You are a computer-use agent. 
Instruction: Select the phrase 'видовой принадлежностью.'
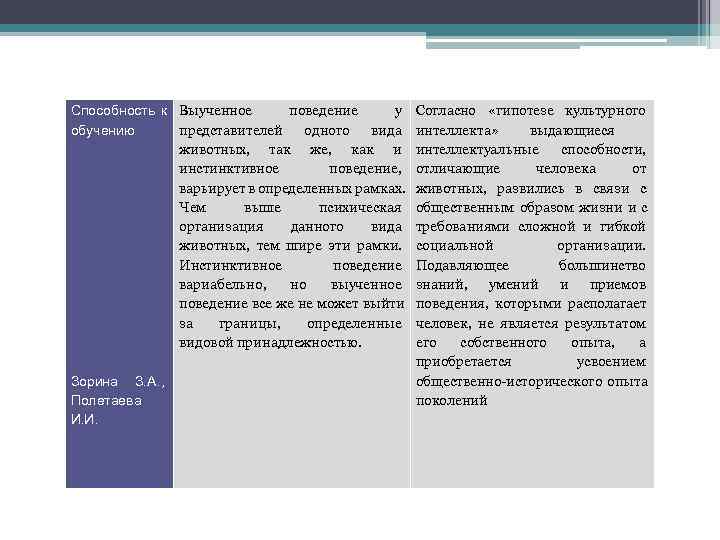click(270, 343)
